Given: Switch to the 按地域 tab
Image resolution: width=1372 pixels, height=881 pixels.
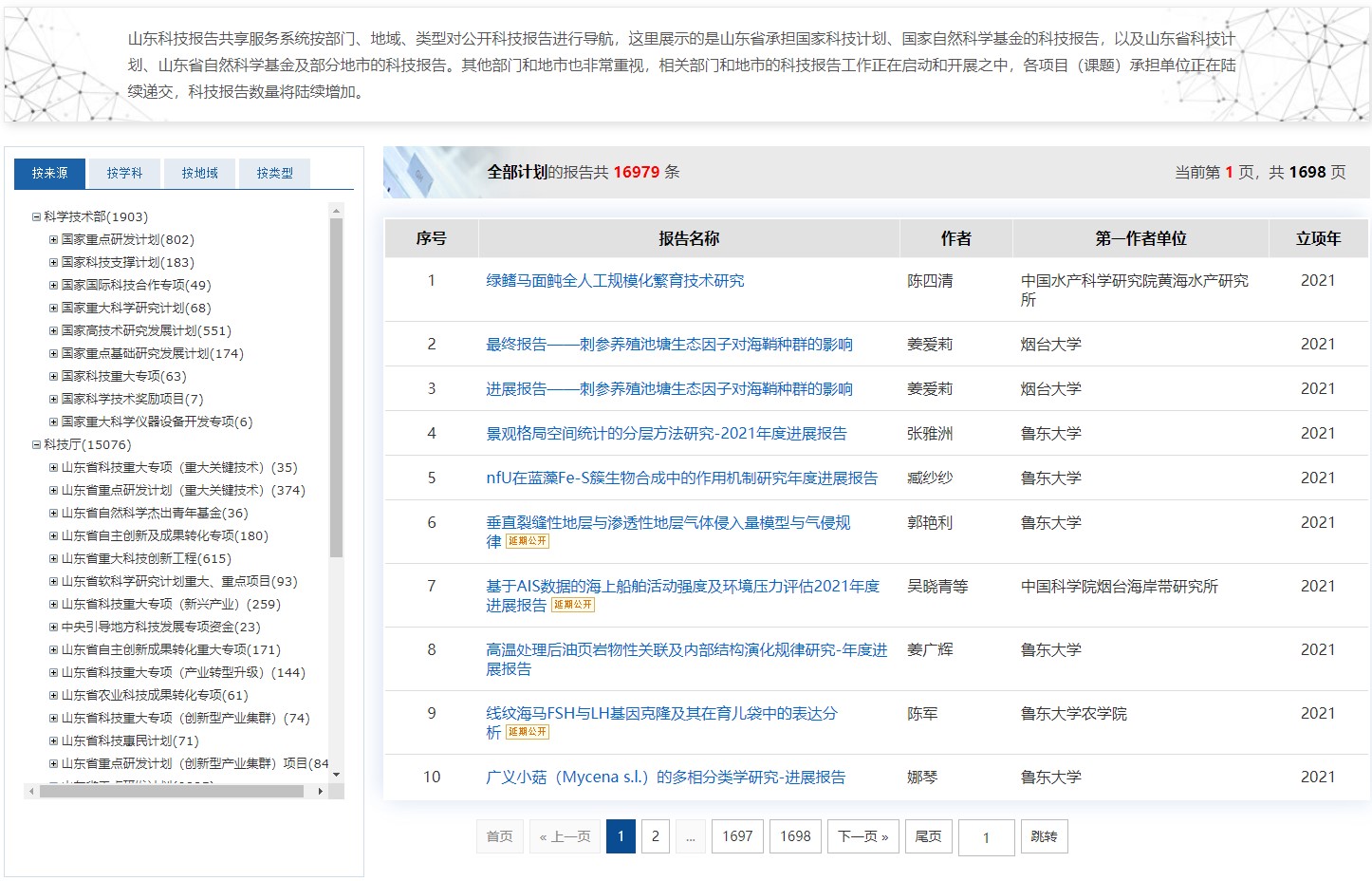Looking at the screenshot, I should click(x=199, y=174).
